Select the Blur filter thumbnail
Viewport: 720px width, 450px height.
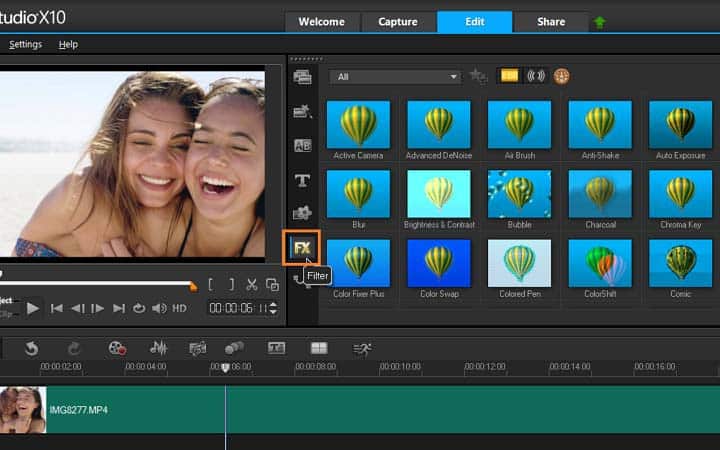pyautogui.click(x=358, y=194)
